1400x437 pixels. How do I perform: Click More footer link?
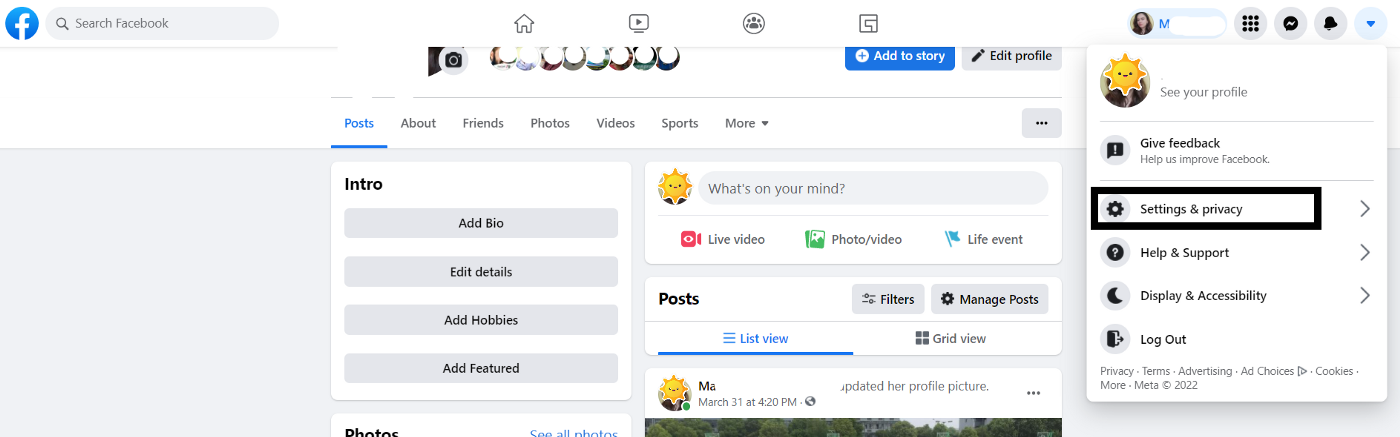click(x=1112, y=385)
